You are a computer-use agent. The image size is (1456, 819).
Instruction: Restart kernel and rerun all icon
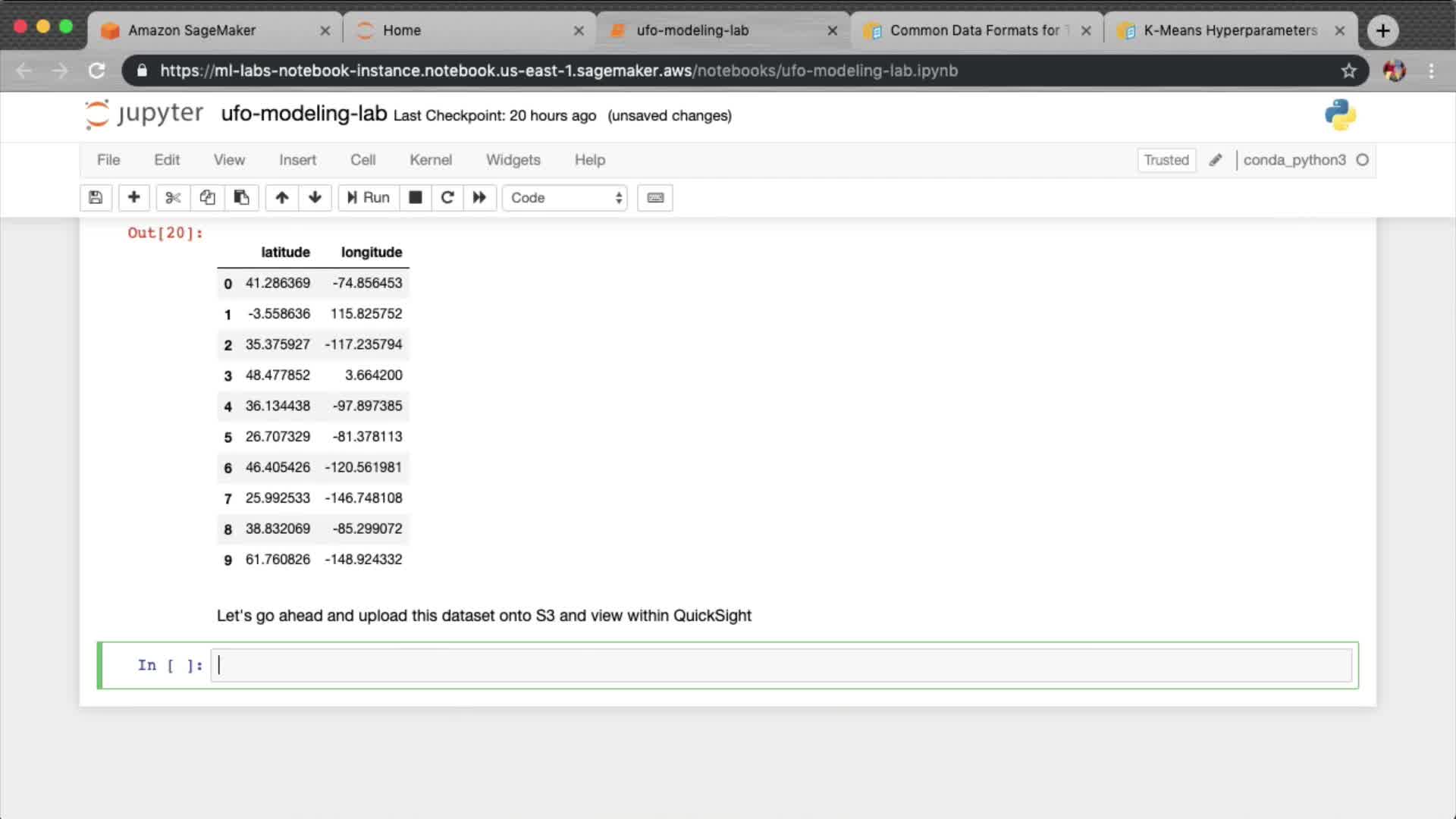tap(479, 198)
